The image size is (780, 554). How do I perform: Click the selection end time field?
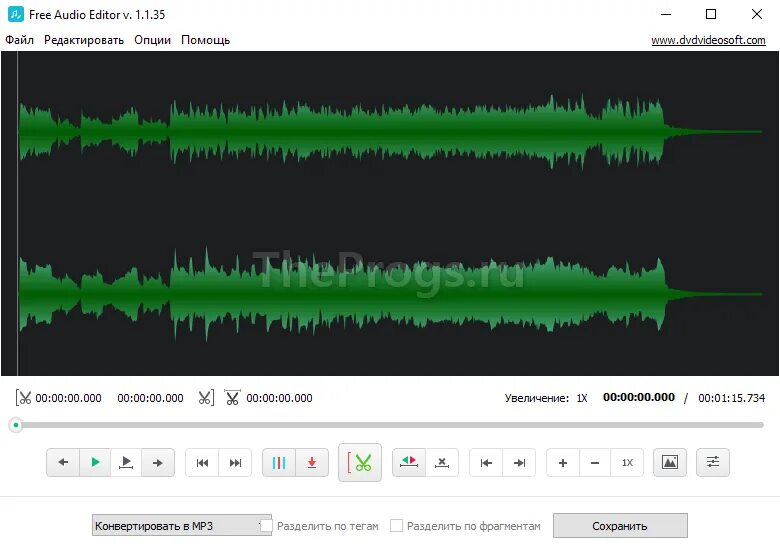150,398
